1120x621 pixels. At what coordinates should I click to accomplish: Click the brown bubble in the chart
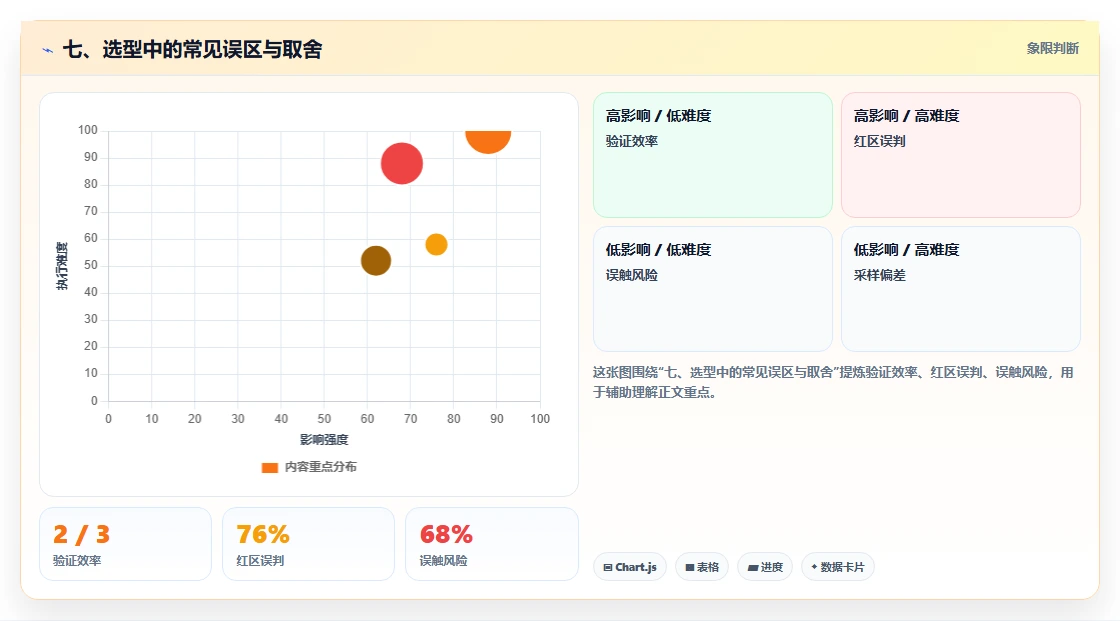pyautogui.click(x=376, y=261)
